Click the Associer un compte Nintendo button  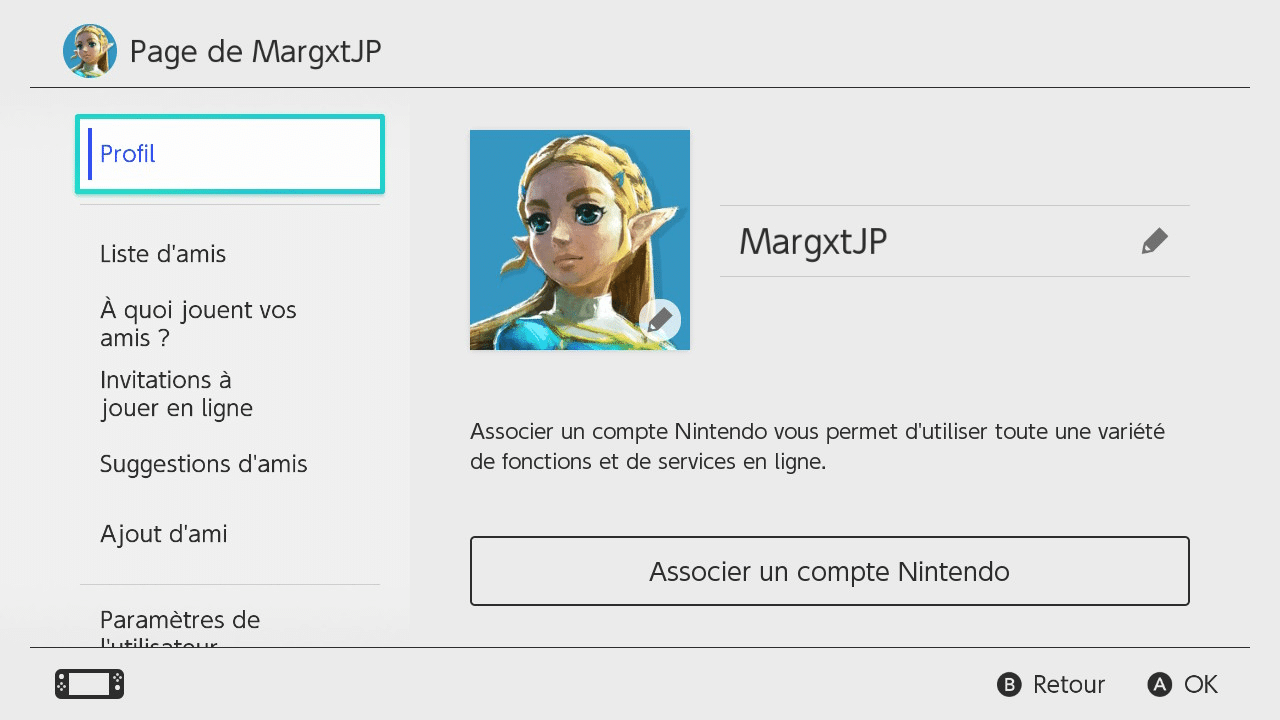[x=830, y=571]
